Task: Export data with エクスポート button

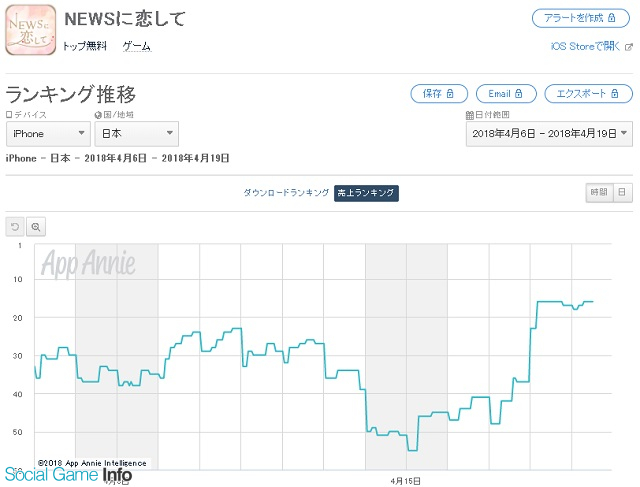Action: pyautogui.click(x=589, y=94)
